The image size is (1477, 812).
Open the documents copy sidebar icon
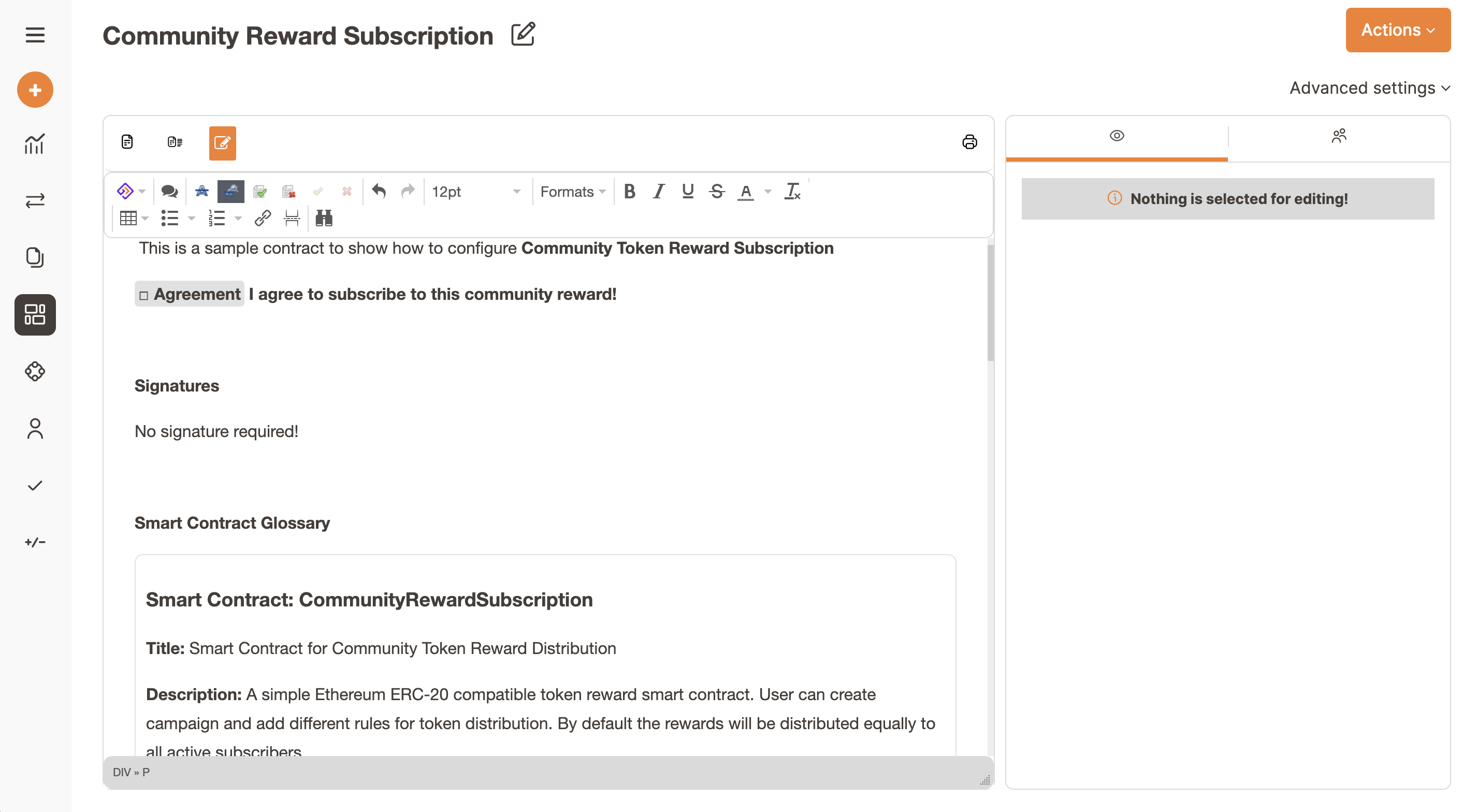35,257
